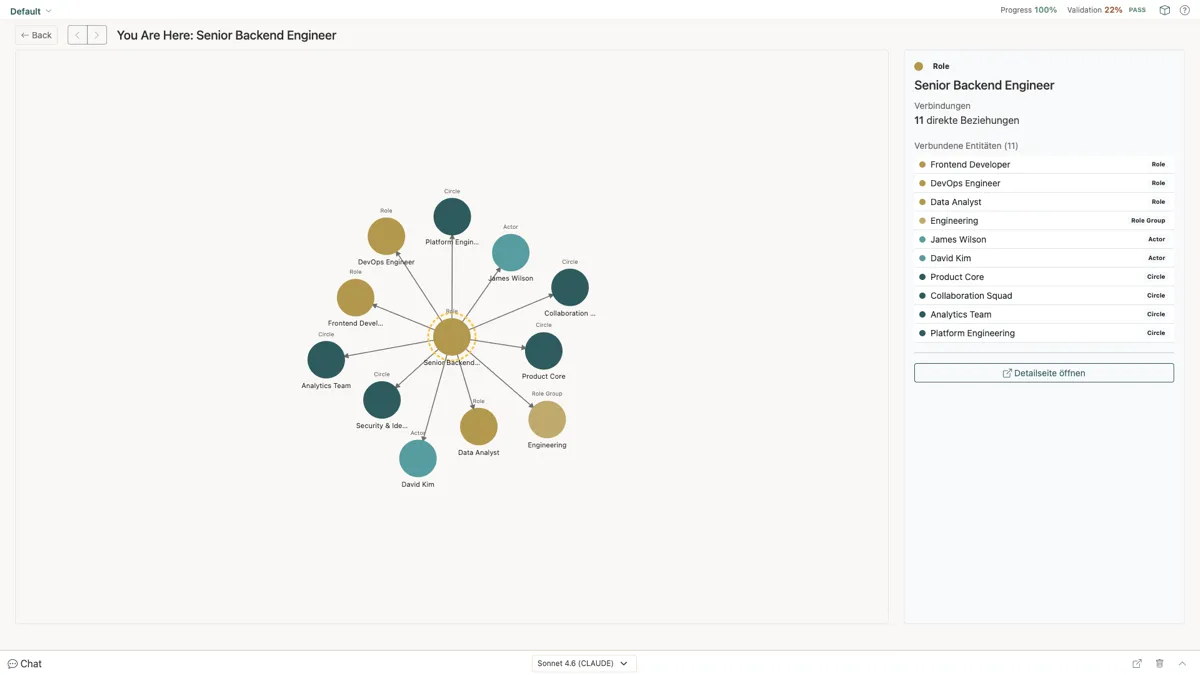Select the James Wilson actor node
Screen dimensions: 1200x675
[510, 253]
